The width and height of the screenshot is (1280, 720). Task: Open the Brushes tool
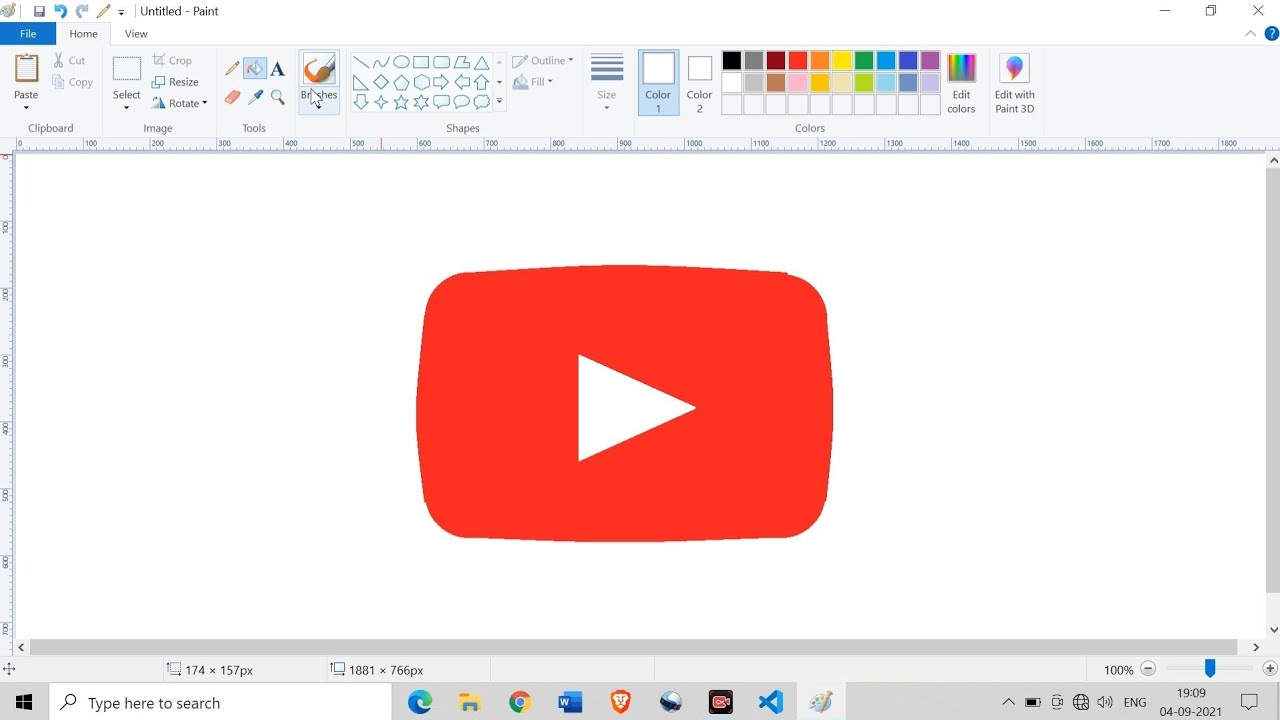[319, 80]
